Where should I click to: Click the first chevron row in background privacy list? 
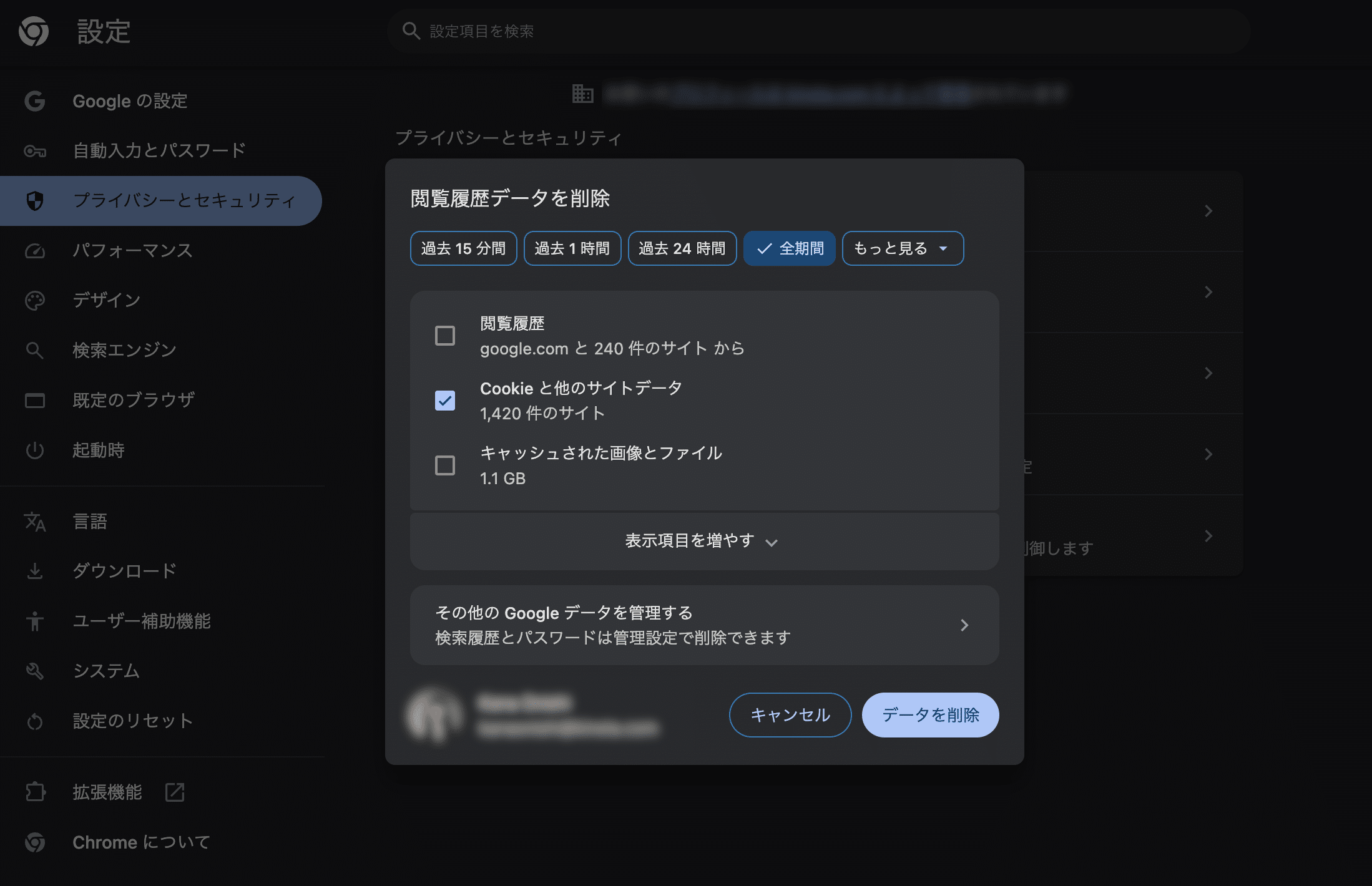(x=1208, y=211)
